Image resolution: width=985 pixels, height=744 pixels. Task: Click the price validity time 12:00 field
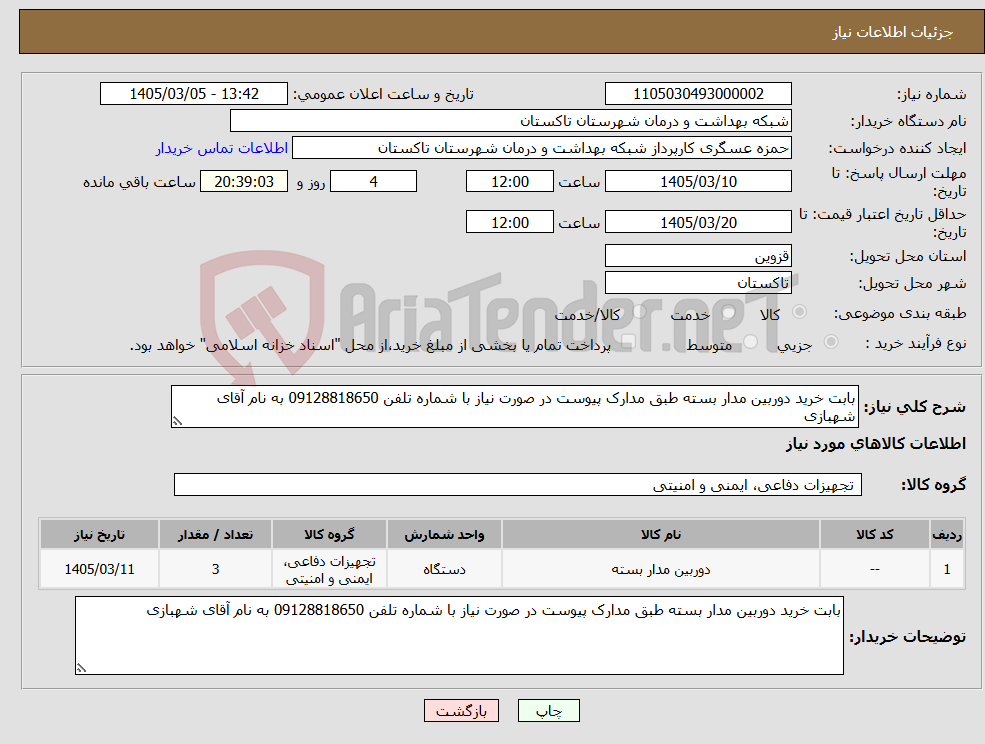tap(509, 222)
